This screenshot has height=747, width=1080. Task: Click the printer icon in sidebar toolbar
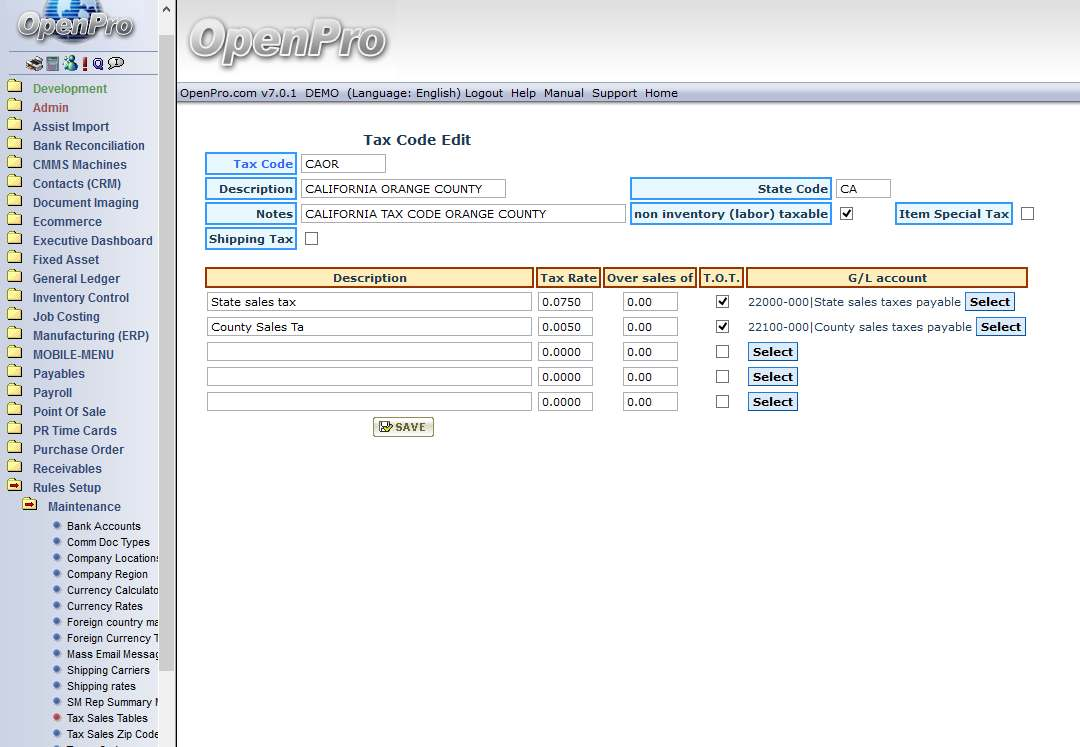35,64
